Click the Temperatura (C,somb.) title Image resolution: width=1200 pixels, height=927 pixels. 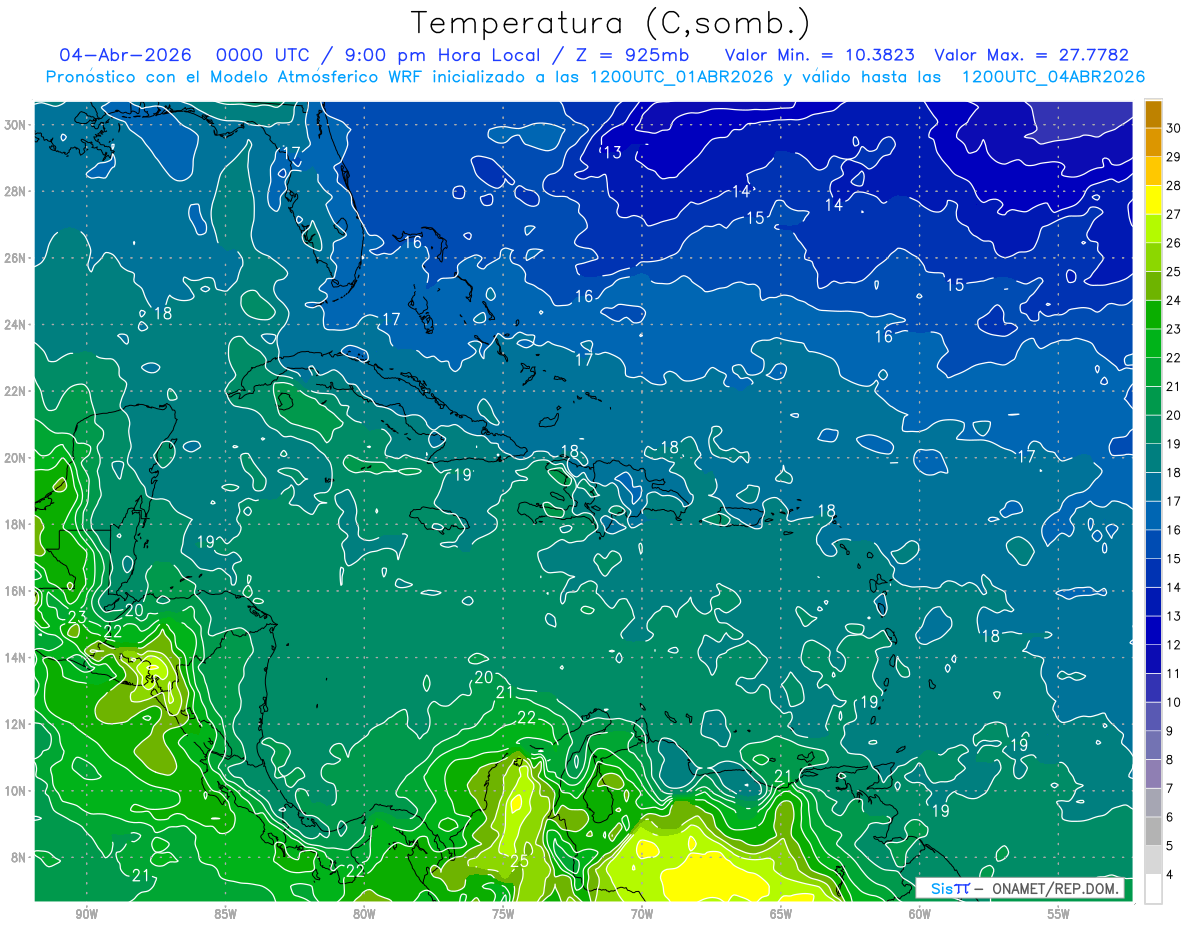point(612,24)
